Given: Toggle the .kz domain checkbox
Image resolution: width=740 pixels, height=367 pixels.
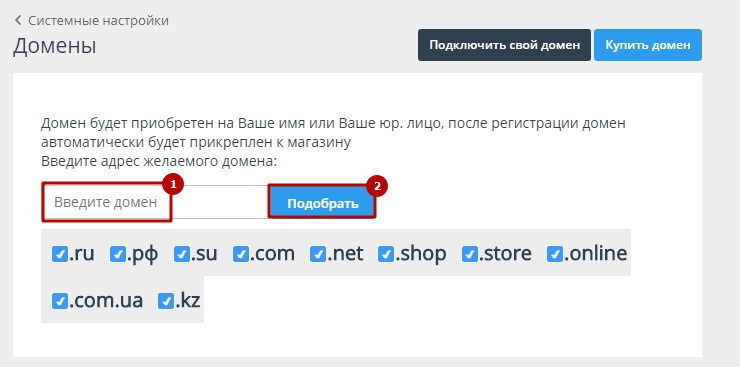Looking at the screenshot, I should pyautogui.click(x=166, y=300).
